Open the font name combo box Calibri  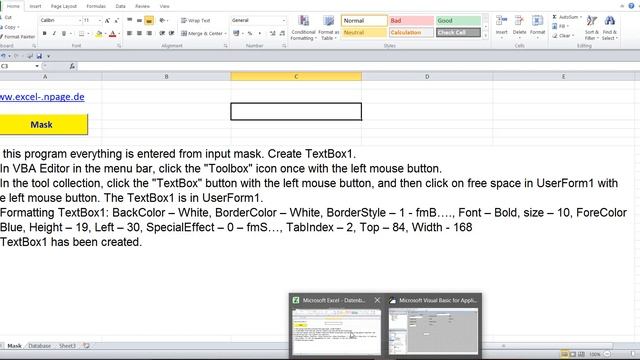click(x=60, y=20)
